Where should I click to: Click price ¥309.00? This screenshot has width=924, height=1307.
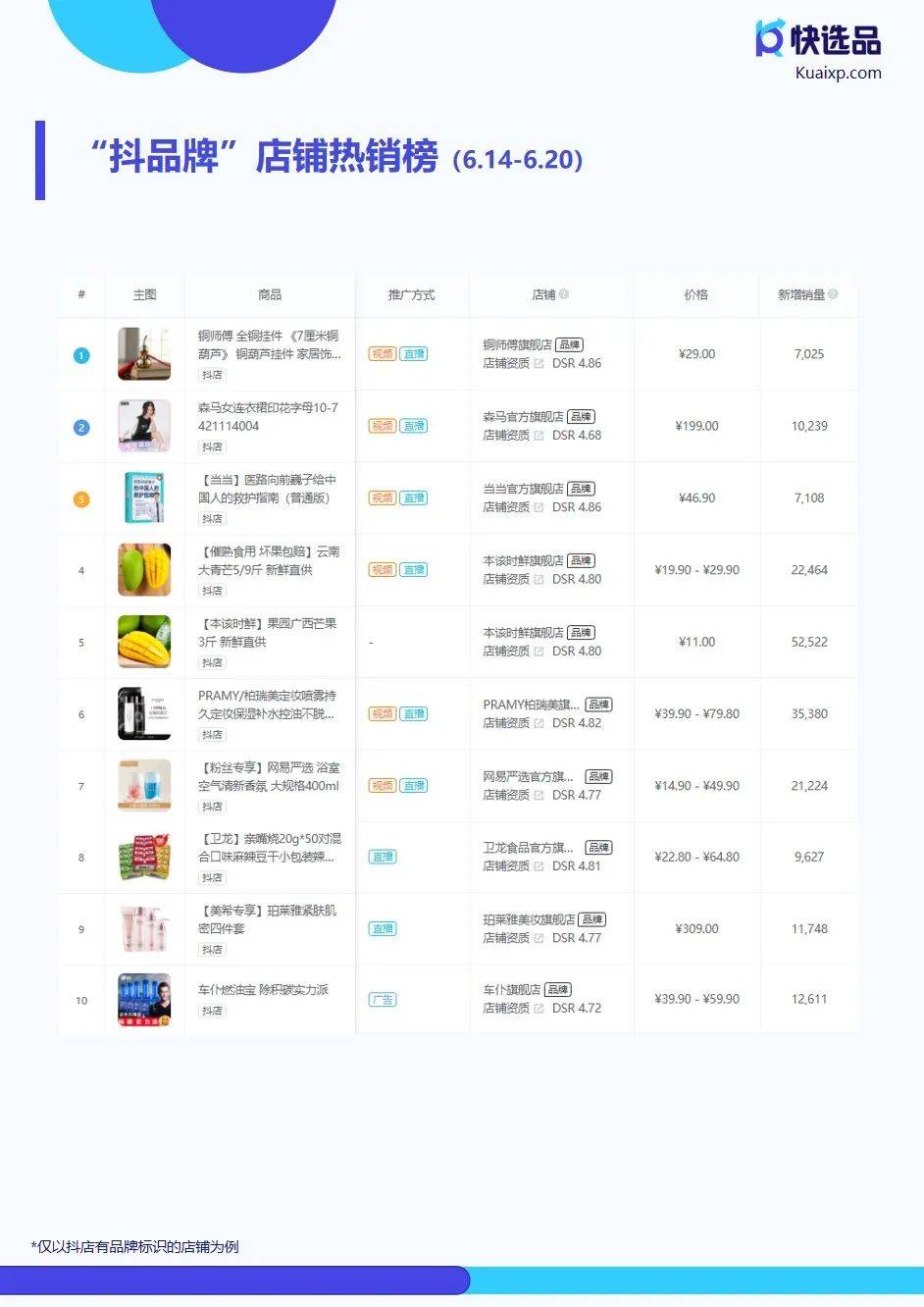click(696, 928)
